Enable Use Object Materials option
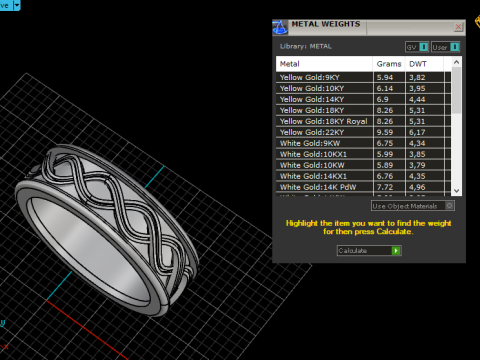This screenshot has width=480, height=360. pyautogui.click(x=413, y=206)
